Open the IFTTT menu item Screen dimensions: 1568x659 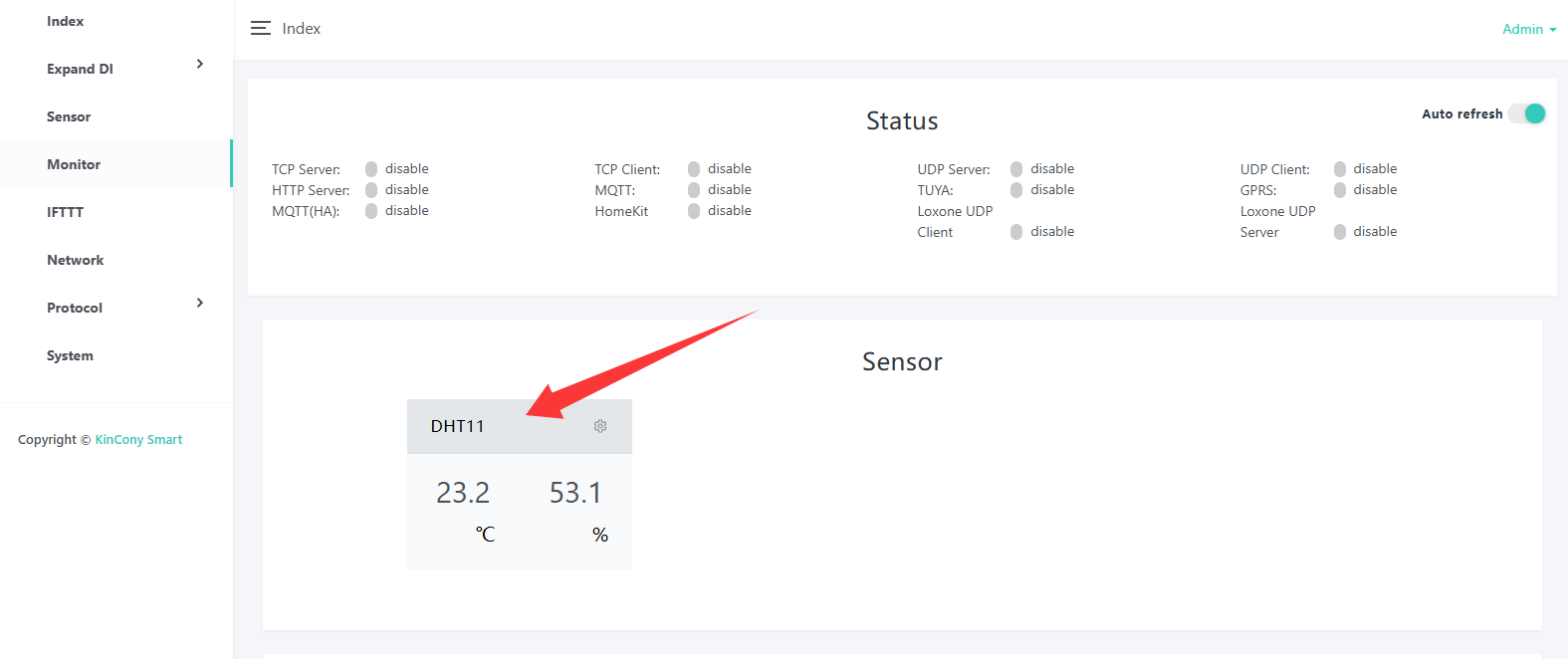pyautogui.click(x=65, y=212)
